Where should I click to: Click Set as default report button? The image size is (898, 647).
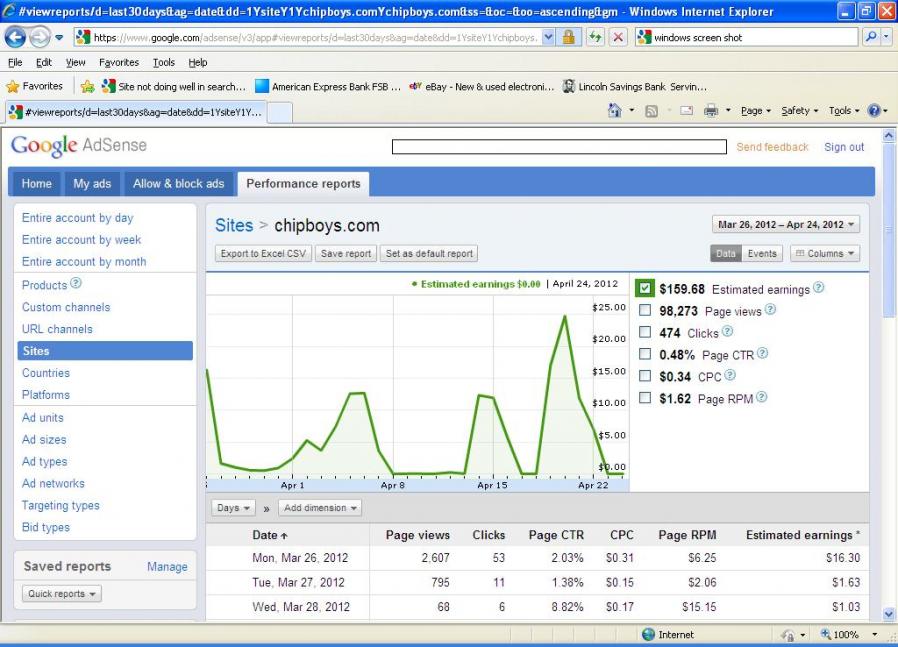coord(429,254)
